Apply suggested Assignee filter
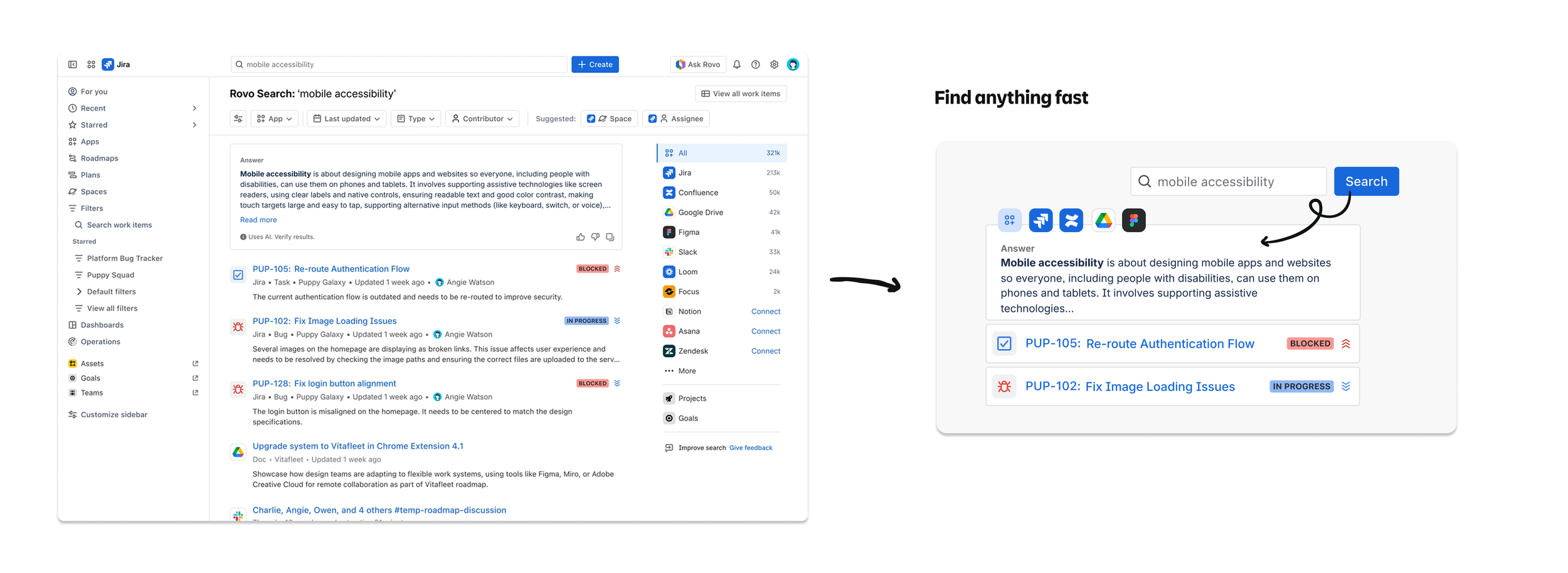1568x573 pixels. 676,119
